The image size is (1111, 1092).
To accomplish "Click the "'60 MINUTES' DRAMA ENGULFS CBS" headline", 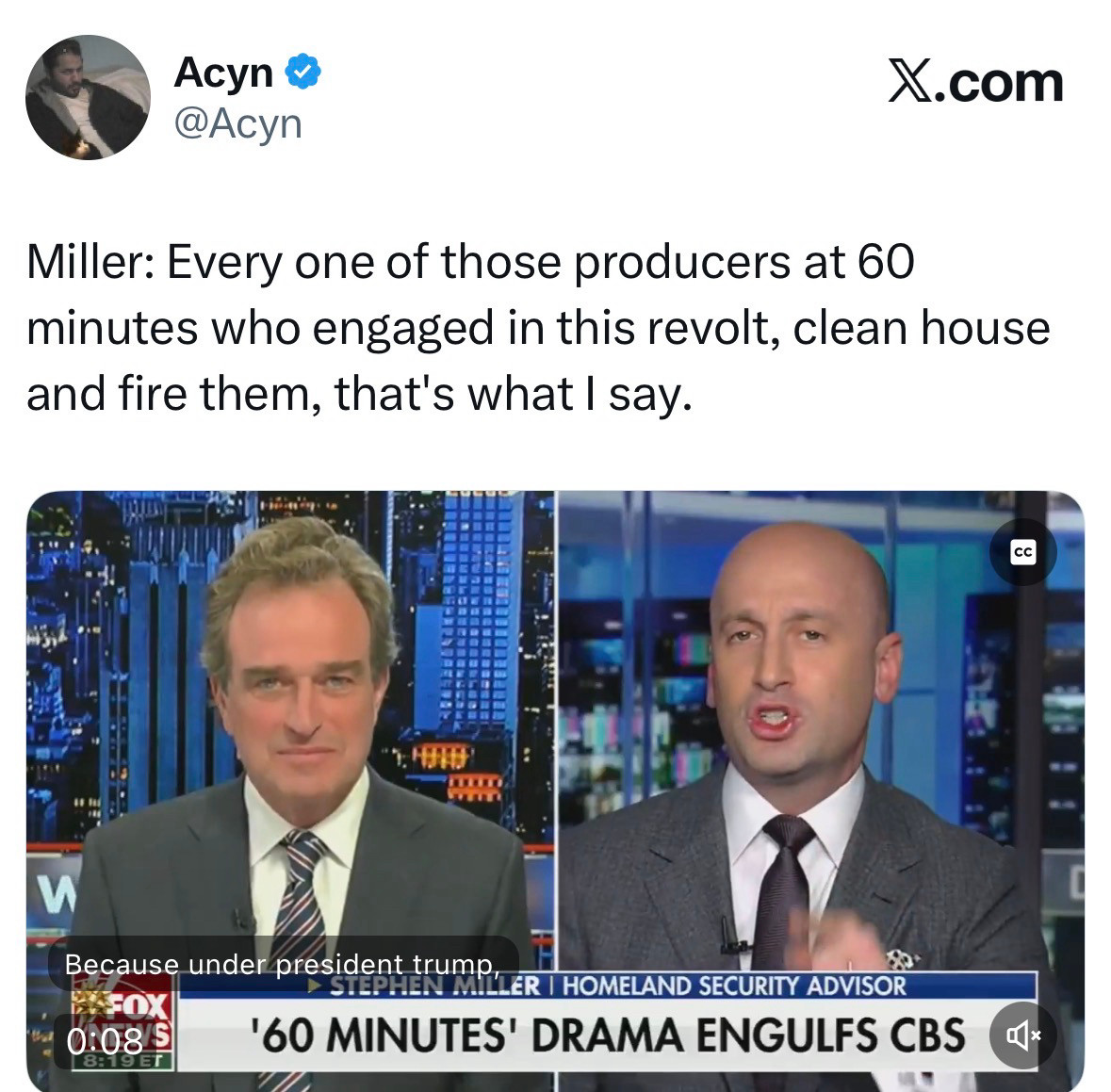I will click(x=607, y=1035).
